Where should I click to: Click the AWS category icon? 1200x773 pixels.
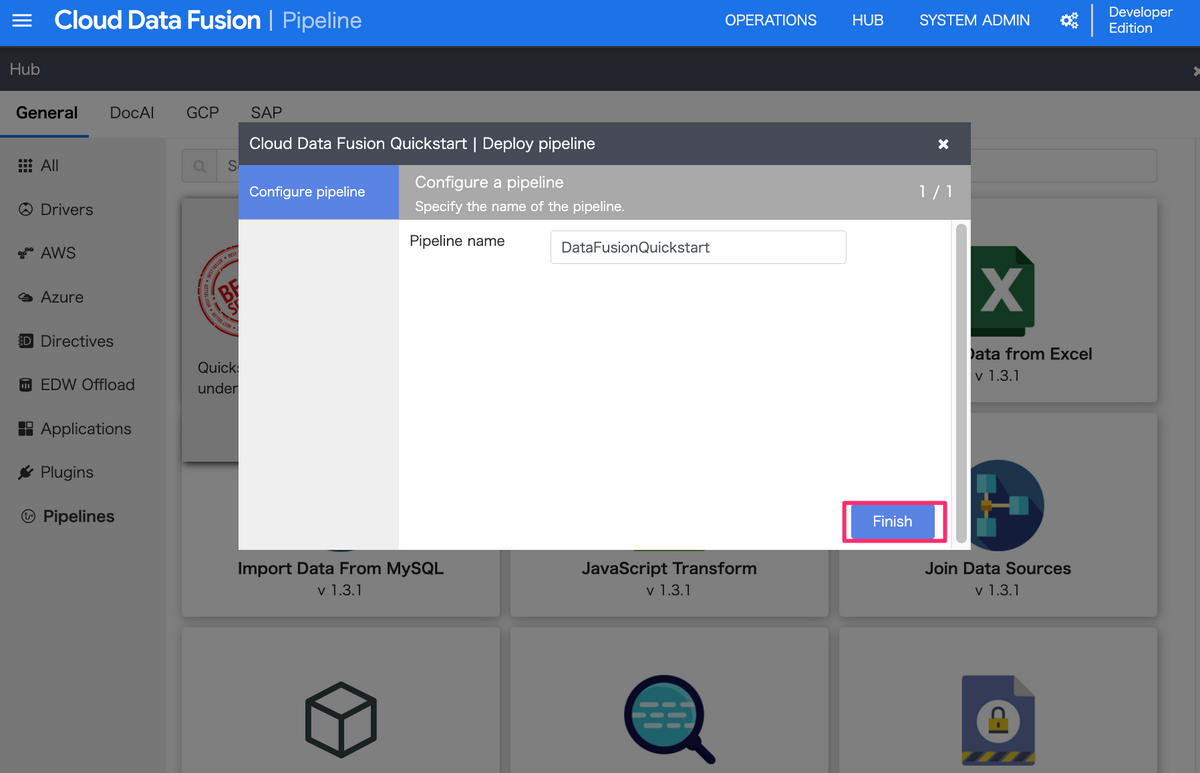pyautogui.click(x=26, y=254)
